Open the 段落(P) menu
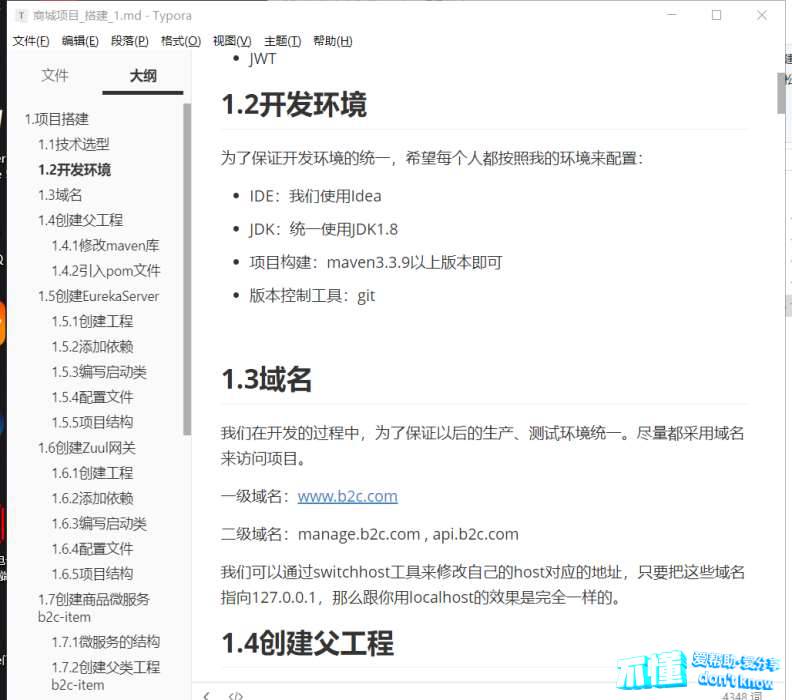The image size is (792, 700). point(130,41)
